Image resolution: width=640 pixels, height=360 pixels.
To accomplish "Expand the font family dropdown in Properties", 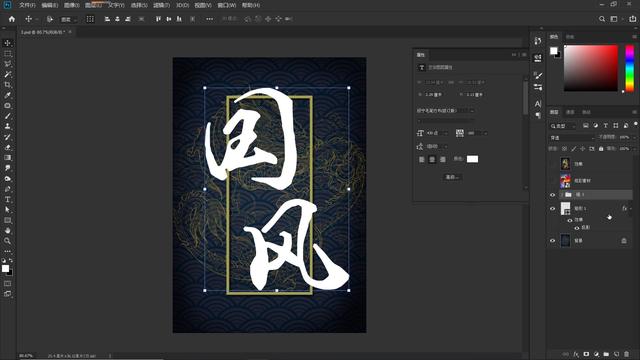I will click(445, 111).
